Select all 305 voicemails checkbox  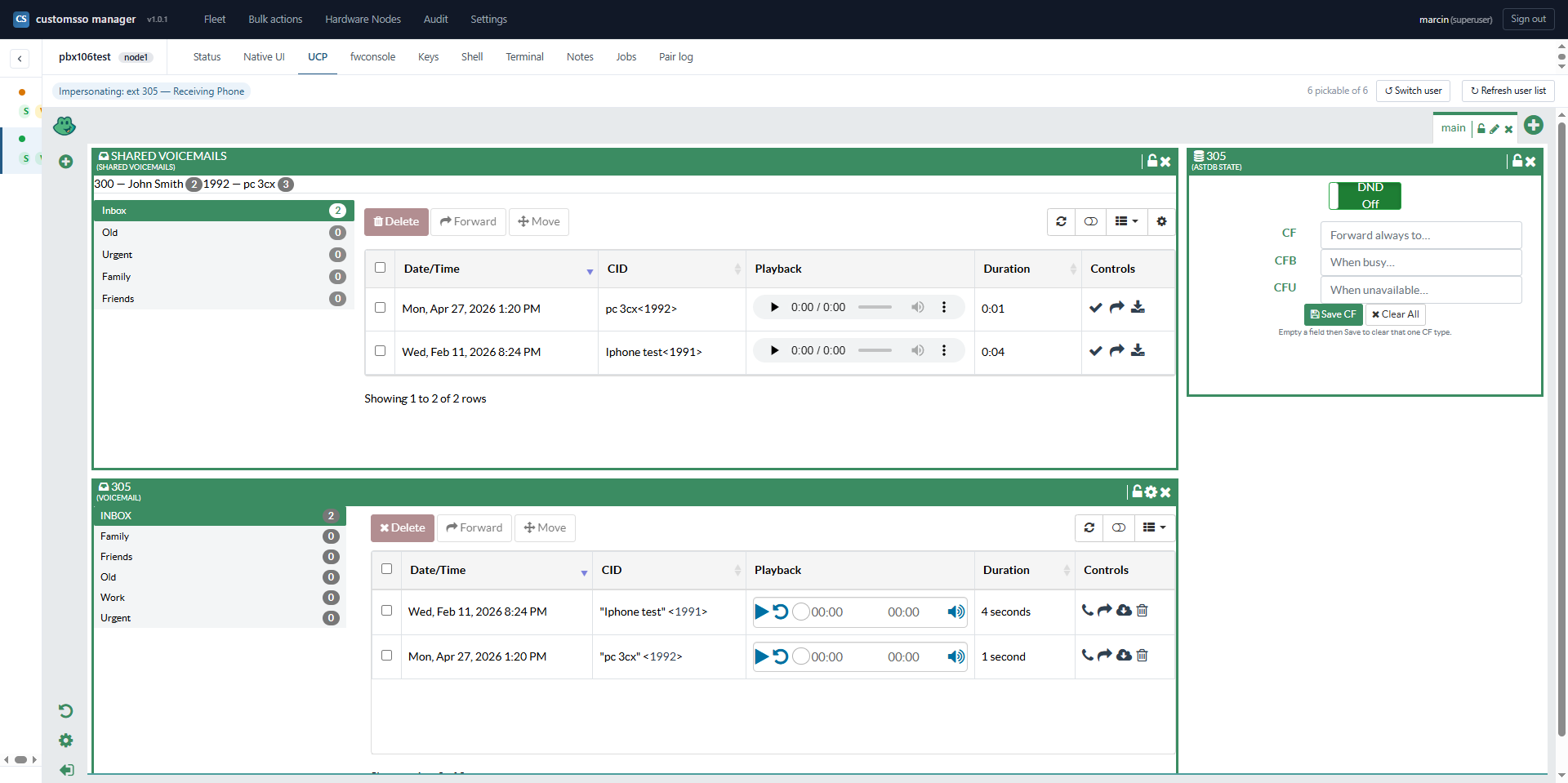point(386,568)
